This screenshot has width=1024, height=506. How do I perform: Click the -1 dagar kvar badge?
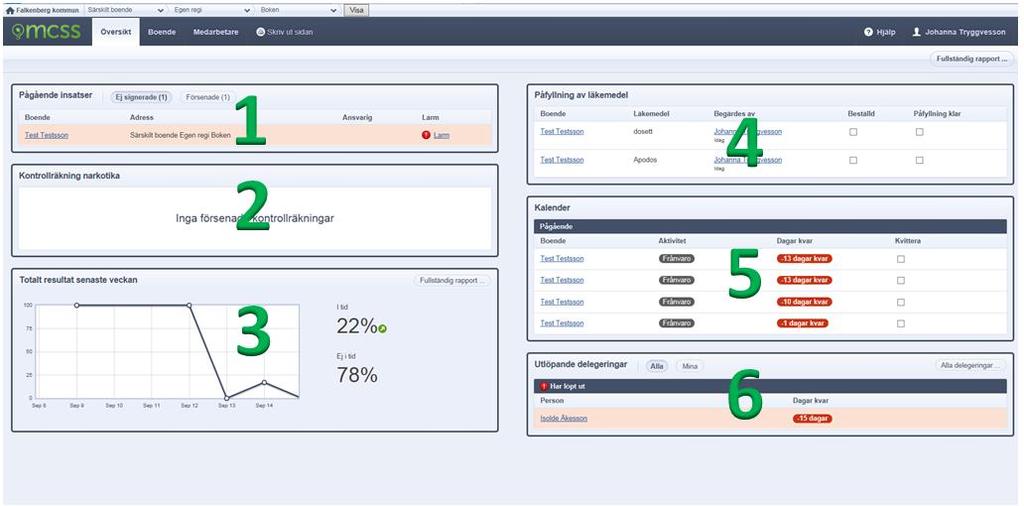coord(803,323)
